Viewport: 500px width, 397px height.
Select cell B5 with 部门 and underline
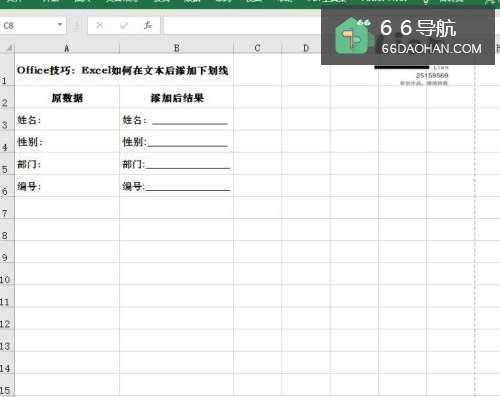[176, 164]
